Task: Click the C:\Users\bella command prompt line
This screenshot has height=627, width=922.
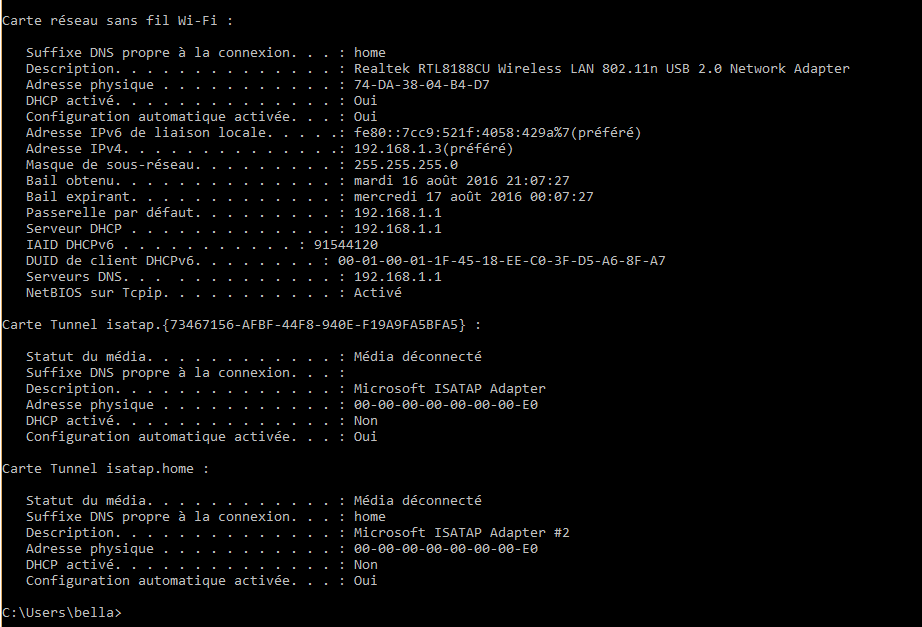Action: [62, 612]
